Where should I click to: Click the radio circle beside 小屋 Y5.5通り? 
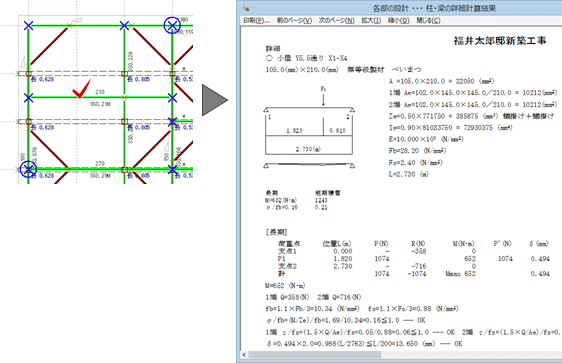coord(269,58)
